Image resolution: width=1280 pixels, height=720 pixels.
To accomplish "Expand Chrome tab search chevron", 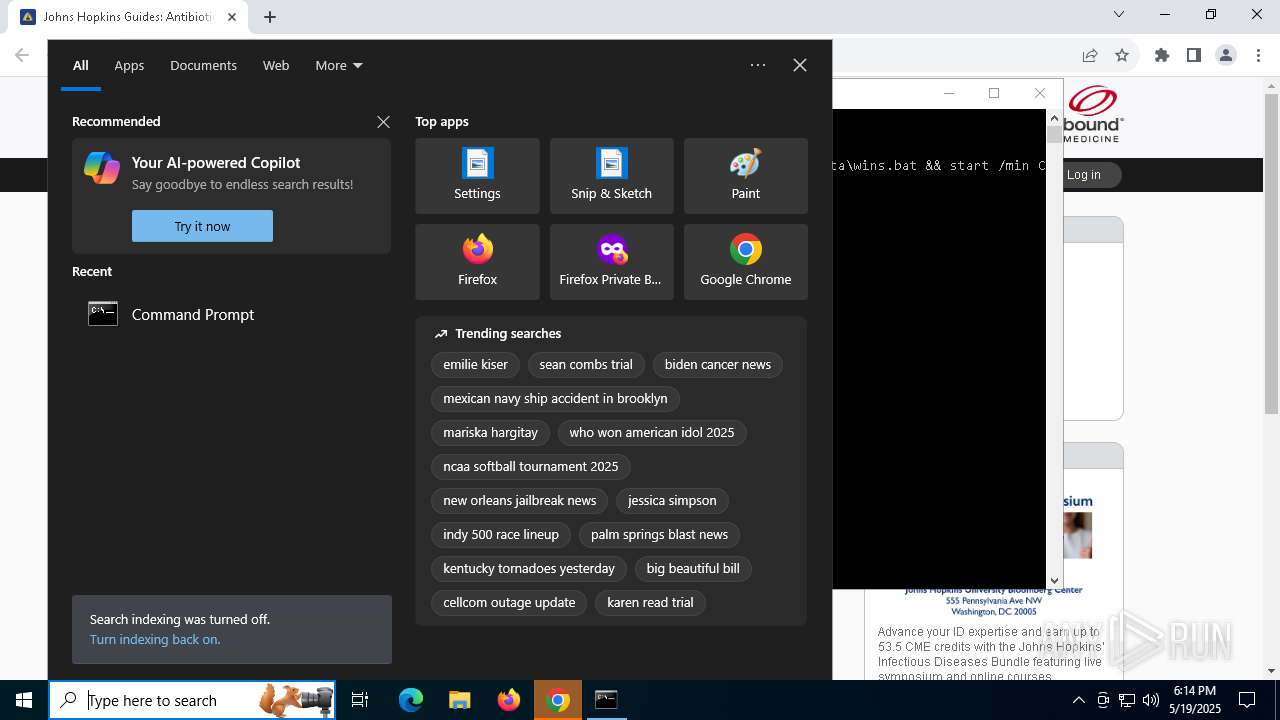I will click(1119, 14).
